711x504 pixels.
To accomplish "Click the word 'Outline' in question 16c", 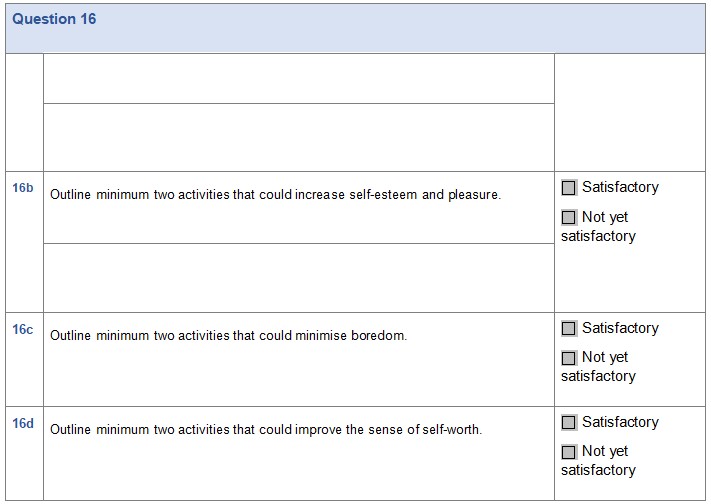I will point(70,336).
